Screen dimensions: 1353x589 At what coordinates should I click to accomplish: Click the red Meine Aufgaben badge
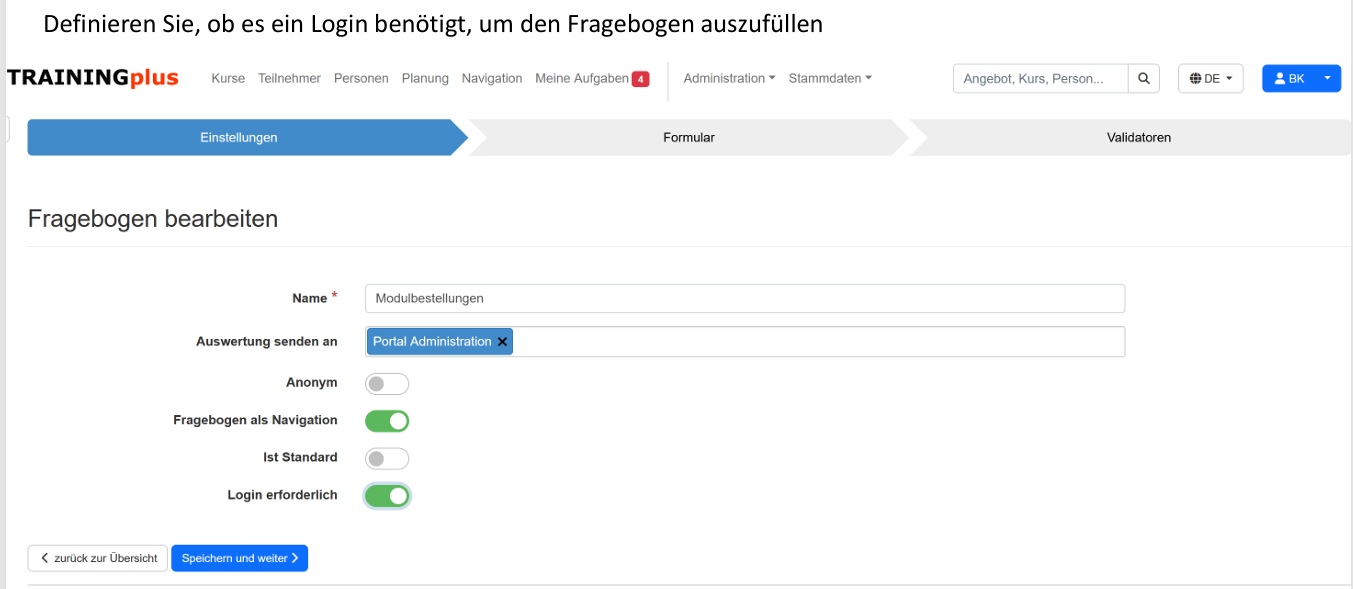(640, 79)
